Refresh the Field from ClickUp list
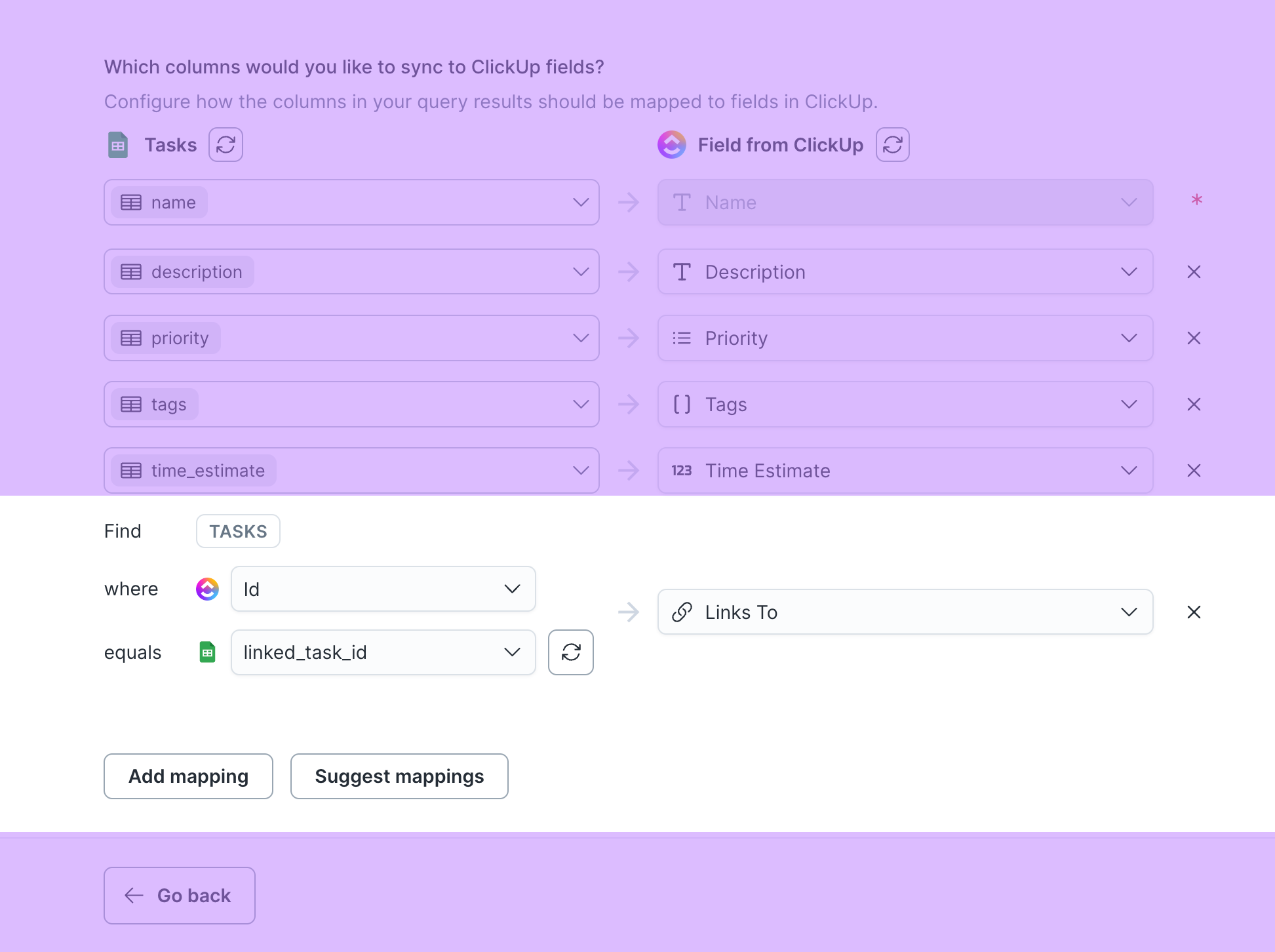Viewport: 1275px width, 952px height. [893, 145]
